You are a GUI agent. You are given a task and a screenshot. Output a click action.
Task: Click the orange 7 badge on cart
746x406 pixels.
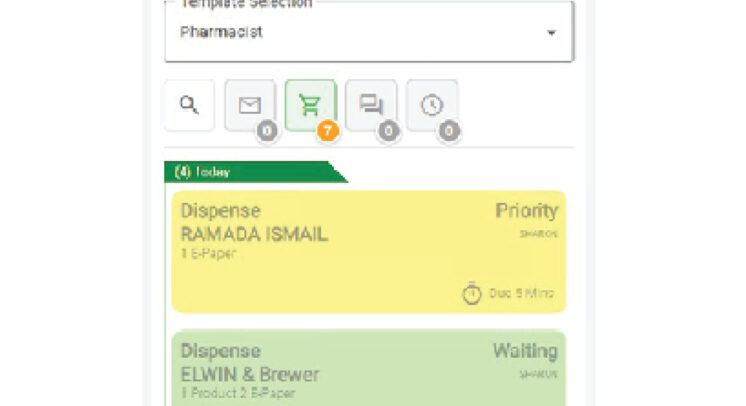326,131
